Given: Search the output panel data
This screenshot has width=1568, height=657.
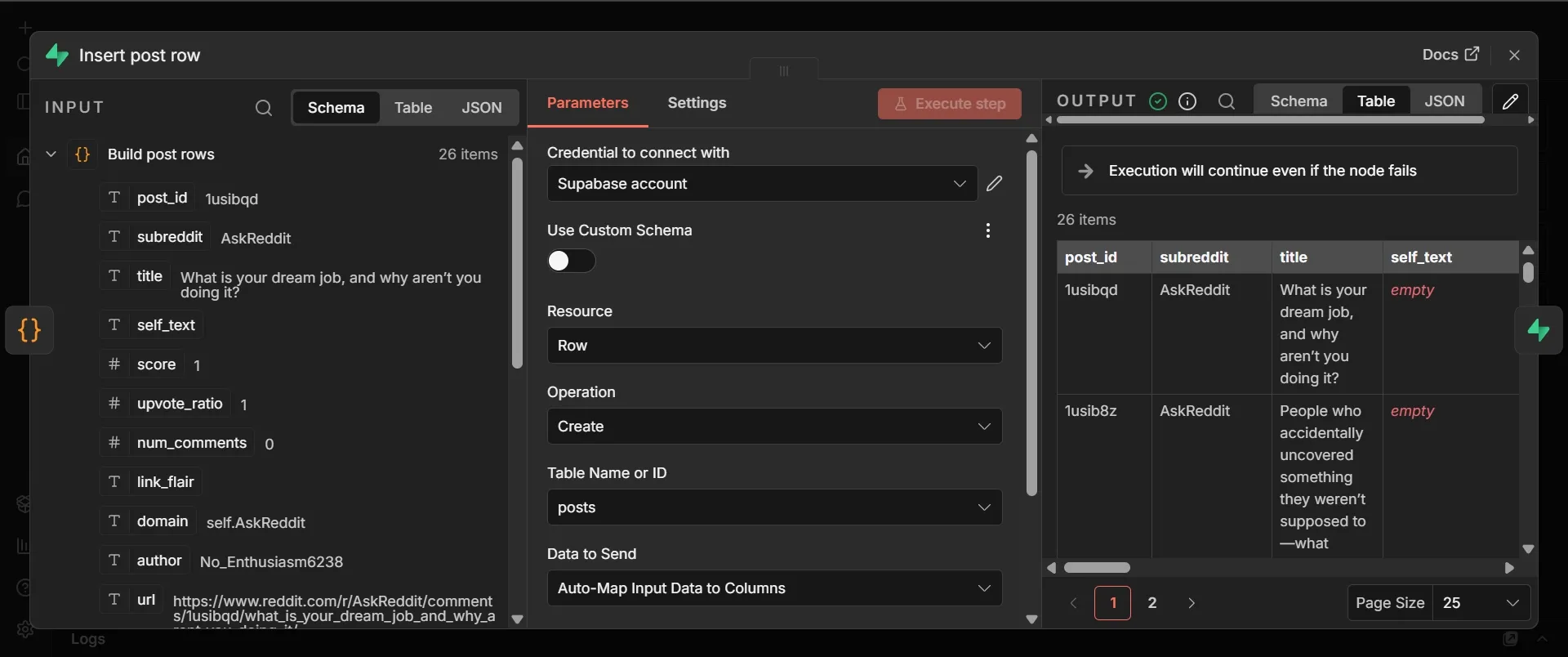Looking at the screenshot, I should pos(1227,101).
